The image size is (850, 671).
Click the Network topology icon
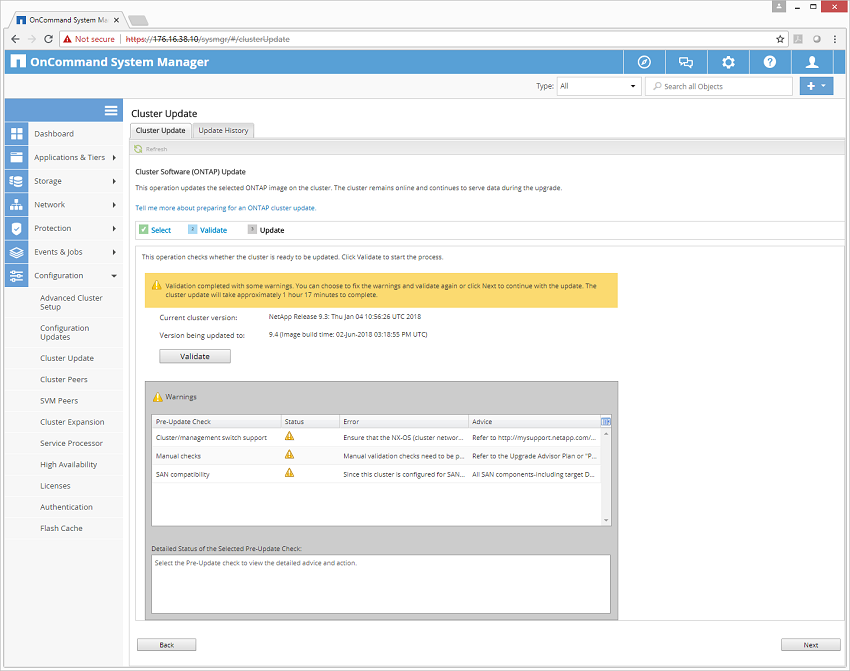[x=17, y=205]
